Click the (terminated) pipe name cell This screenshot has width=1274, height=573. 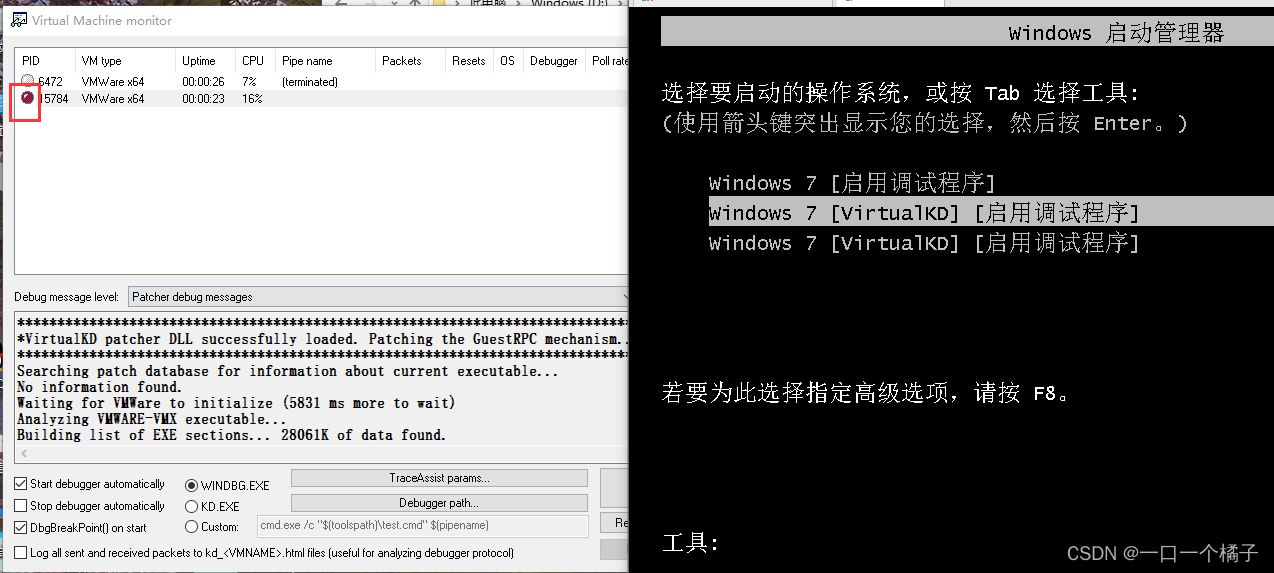click(x=310, y=82)
